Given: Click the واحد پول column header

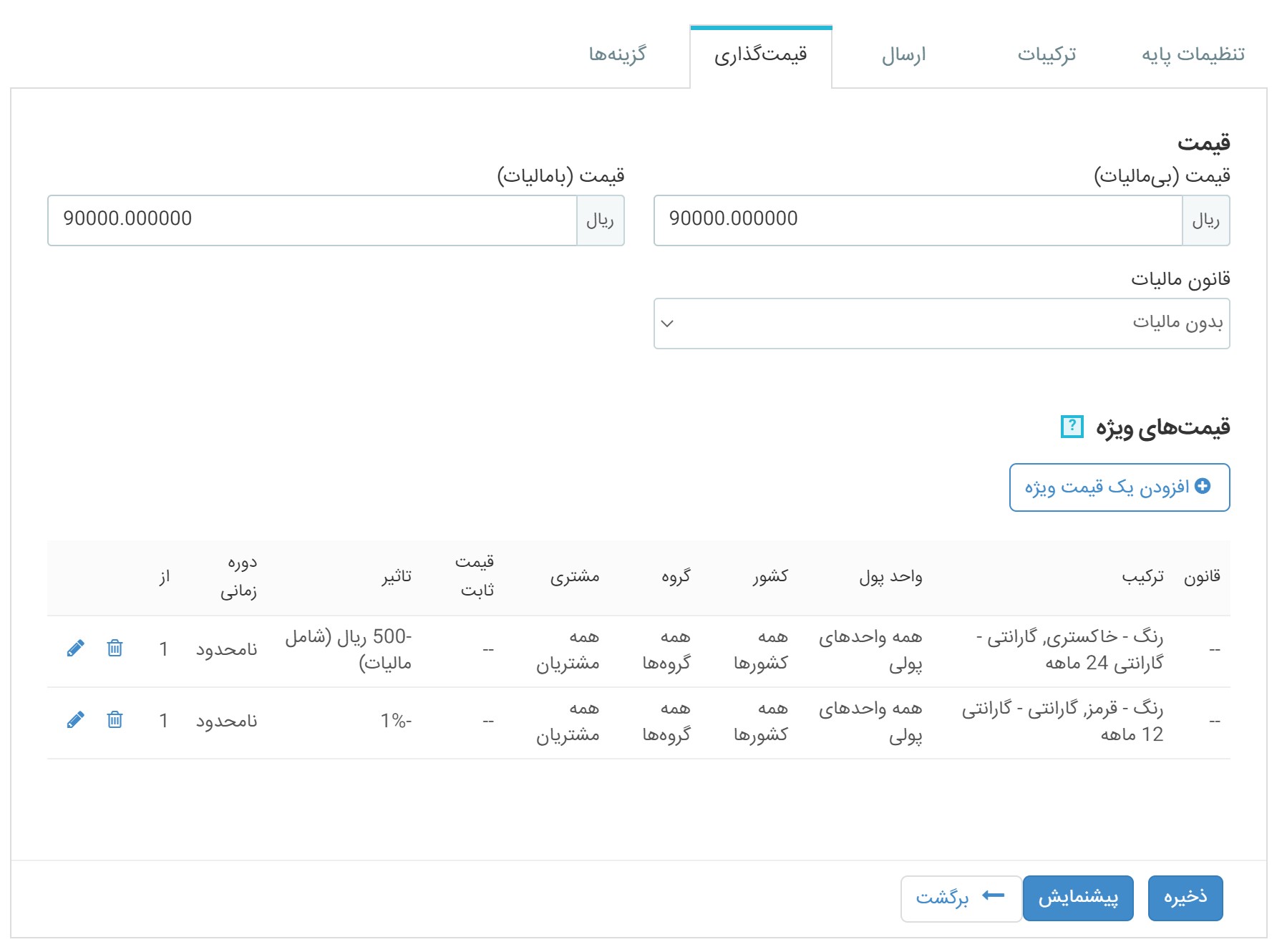Looking at the screenshot, I should tap(890, 577).
